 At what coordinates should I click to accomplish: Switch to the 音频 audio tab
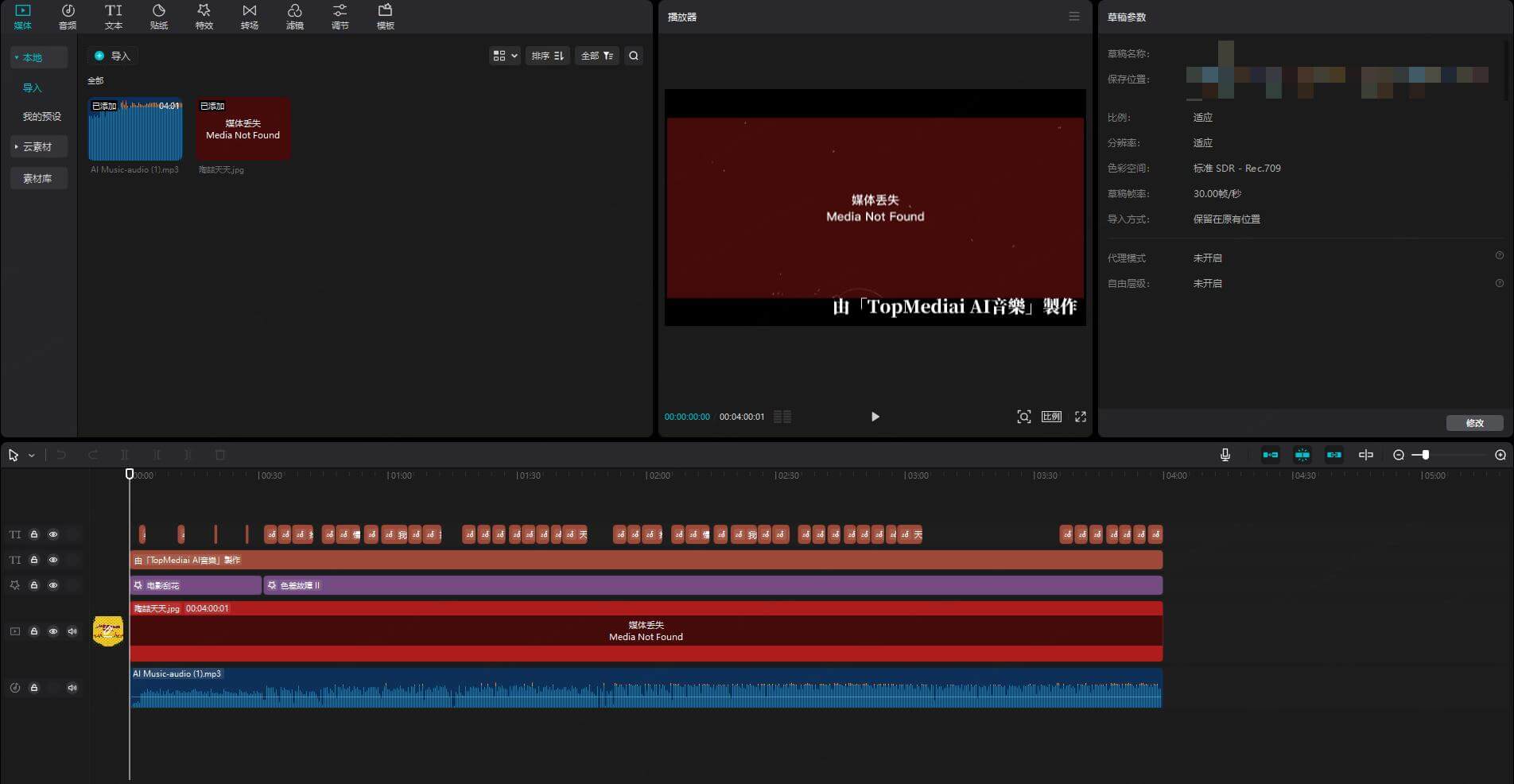pos(68,17)
